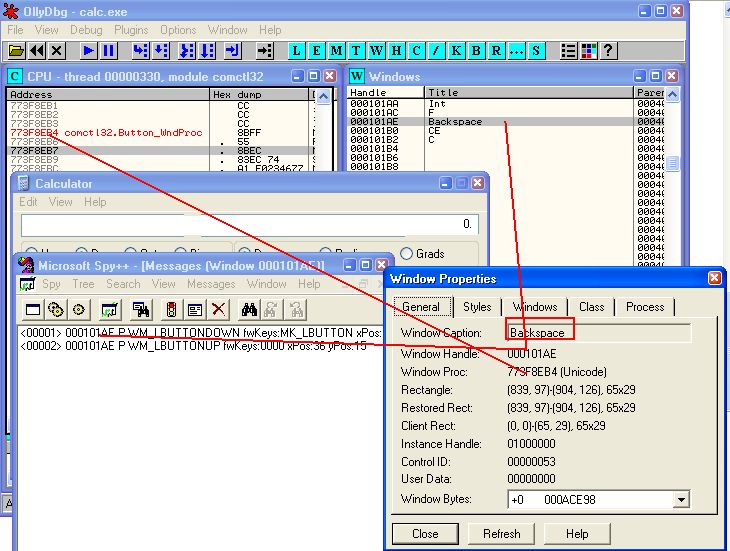Screen dimensions: 730x551
Task: Switch to Windows tab in Window Properties
Action: 535,307
